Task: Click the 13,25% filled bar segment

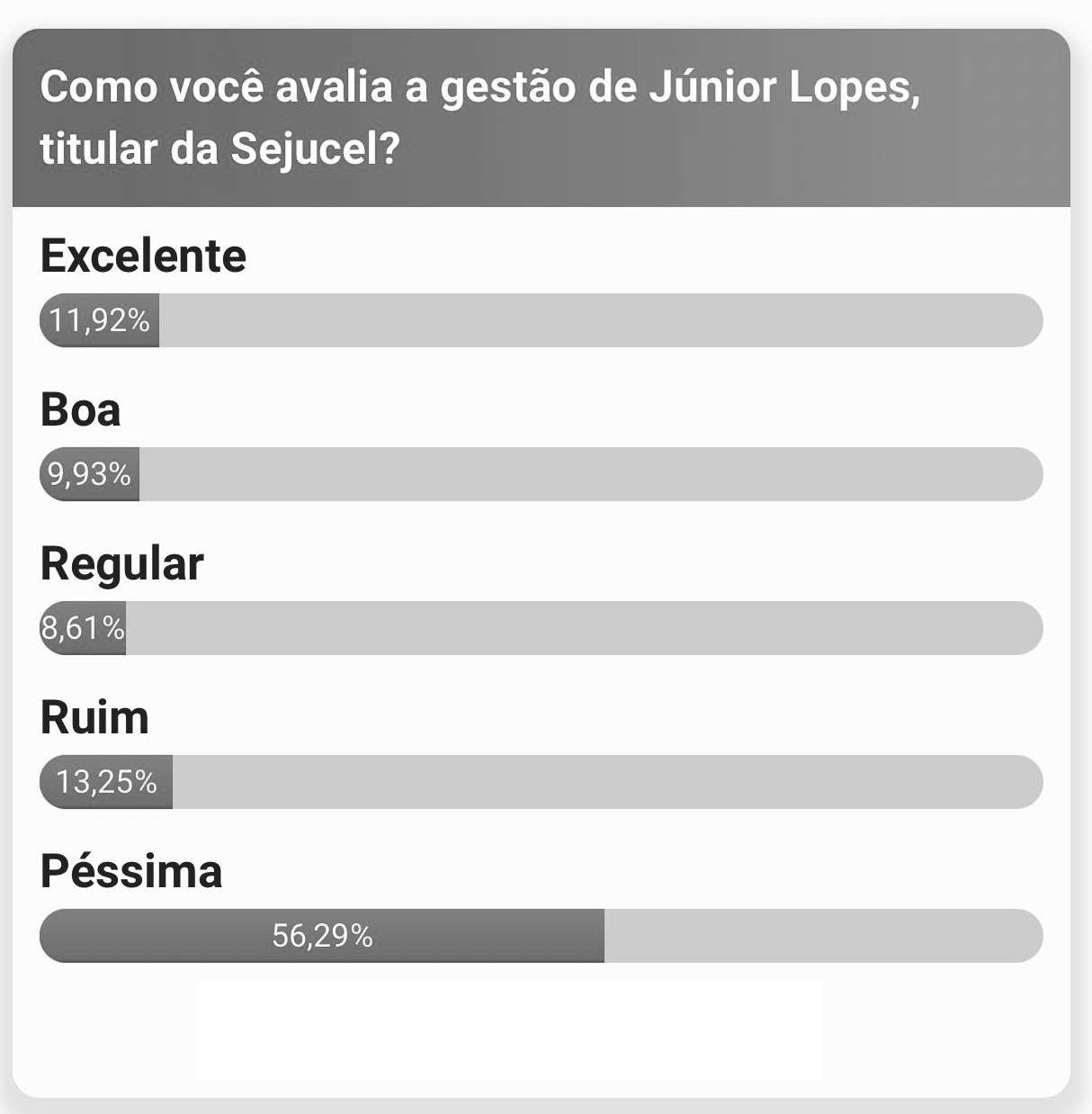Action: click(x=106, y=782)
